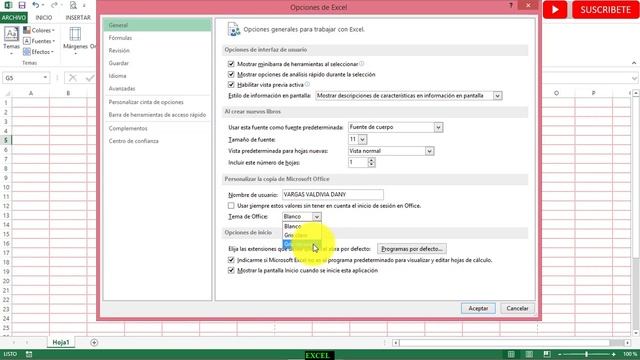The image size is (640, 360).
Task: Toggle Indicarme si Microsoft Excel no es predeterminado
Action: (231, 260)
